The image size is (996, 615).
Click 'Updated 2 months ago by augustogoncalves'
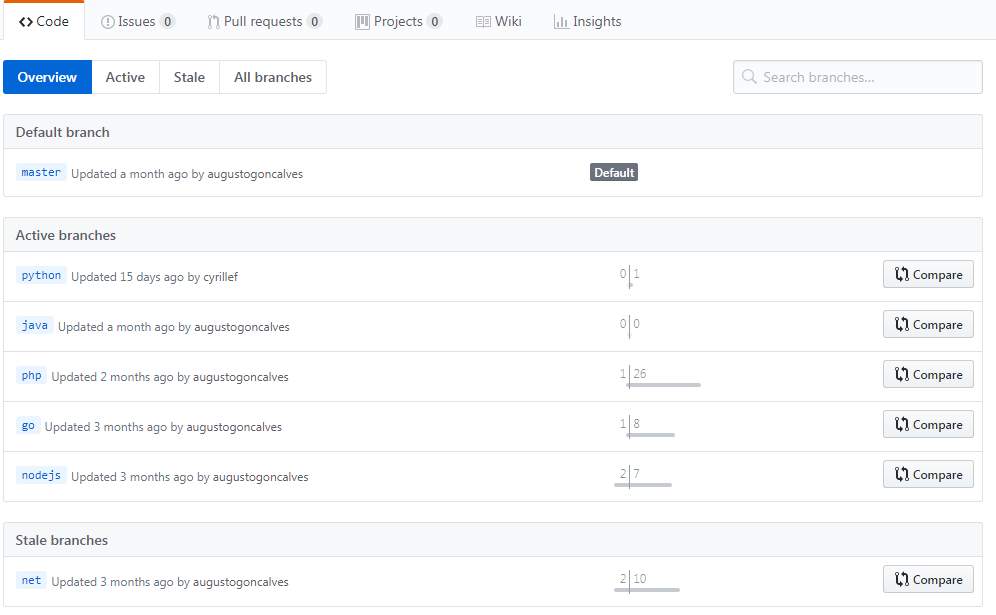(x=170, y=377)
